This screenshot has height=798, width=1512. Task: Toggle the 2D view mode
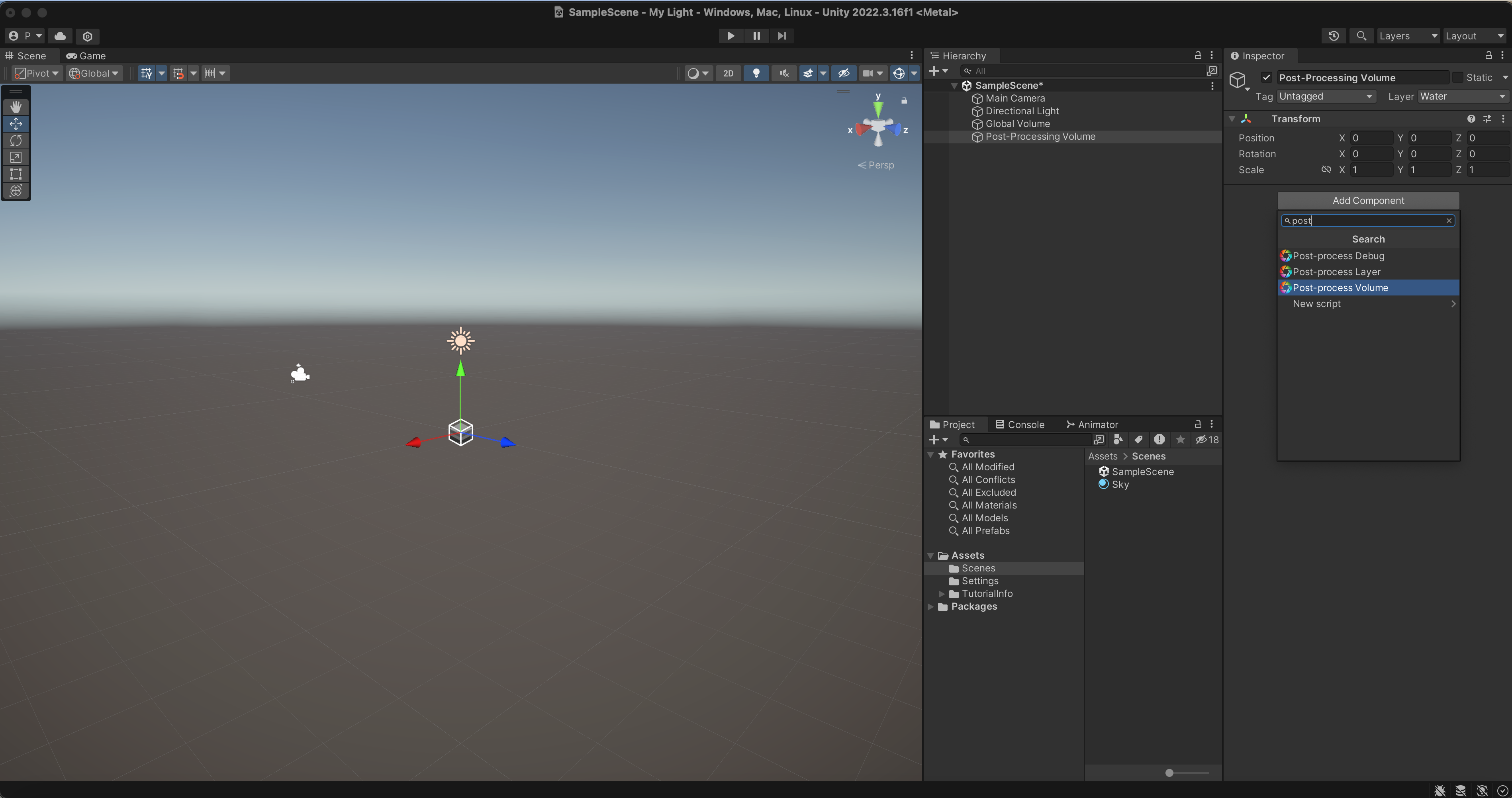(x=728, y=73)
